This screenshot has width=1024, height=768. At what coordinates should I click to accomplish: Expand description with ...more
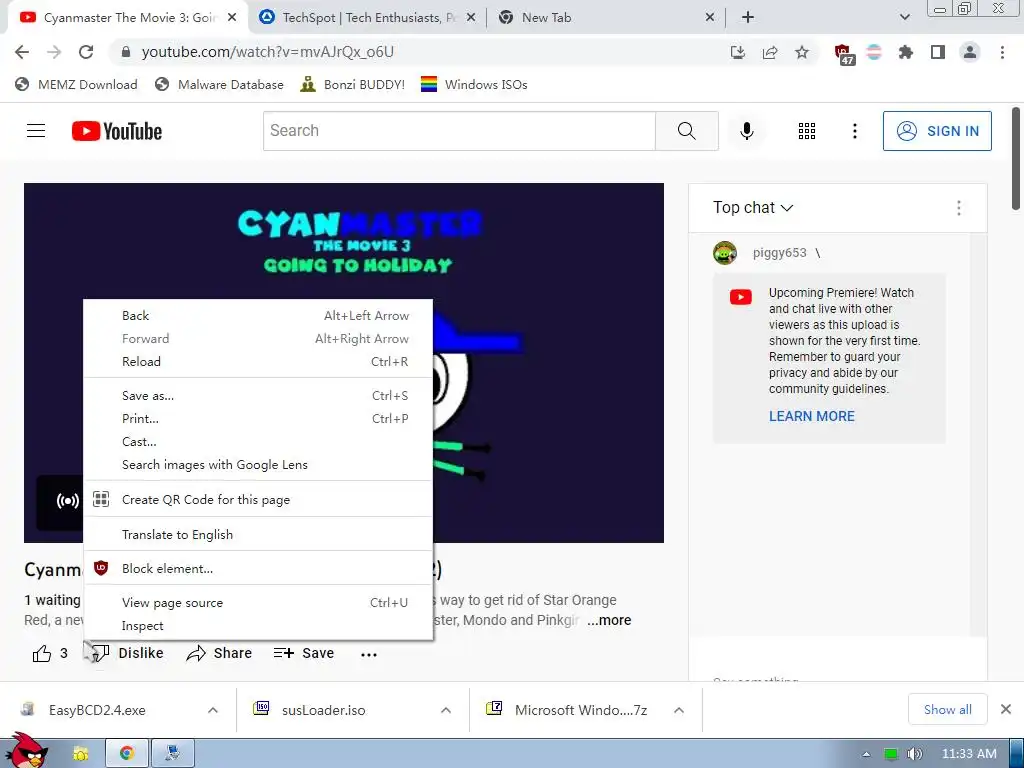tap(609, 620)
